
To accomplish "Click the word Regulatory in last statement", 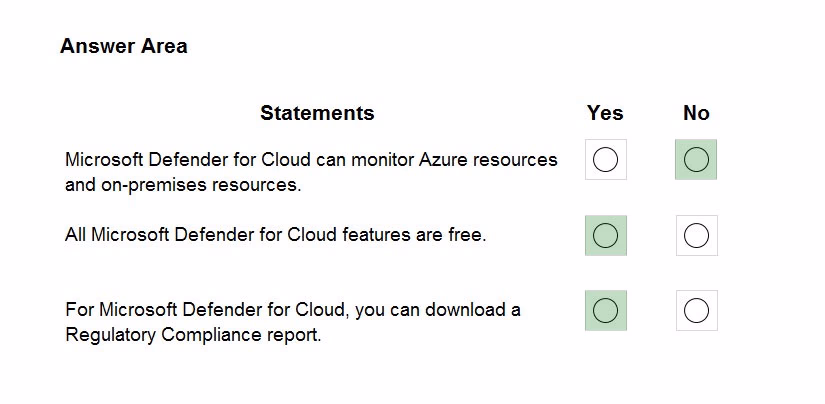I will pyautogui.click(x=110, y=335).
